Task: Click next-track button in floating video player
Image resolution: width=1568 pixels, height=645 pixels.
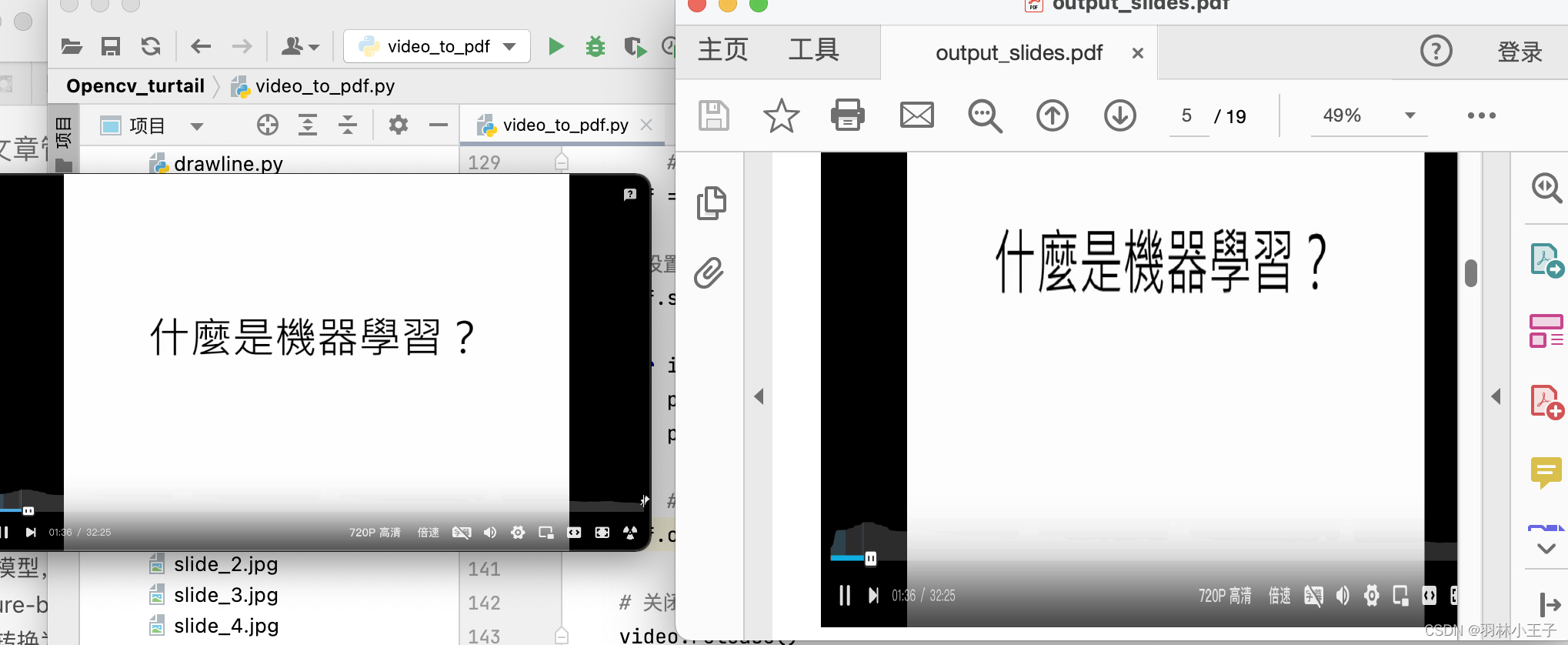Action: click(x=31, y=532)
